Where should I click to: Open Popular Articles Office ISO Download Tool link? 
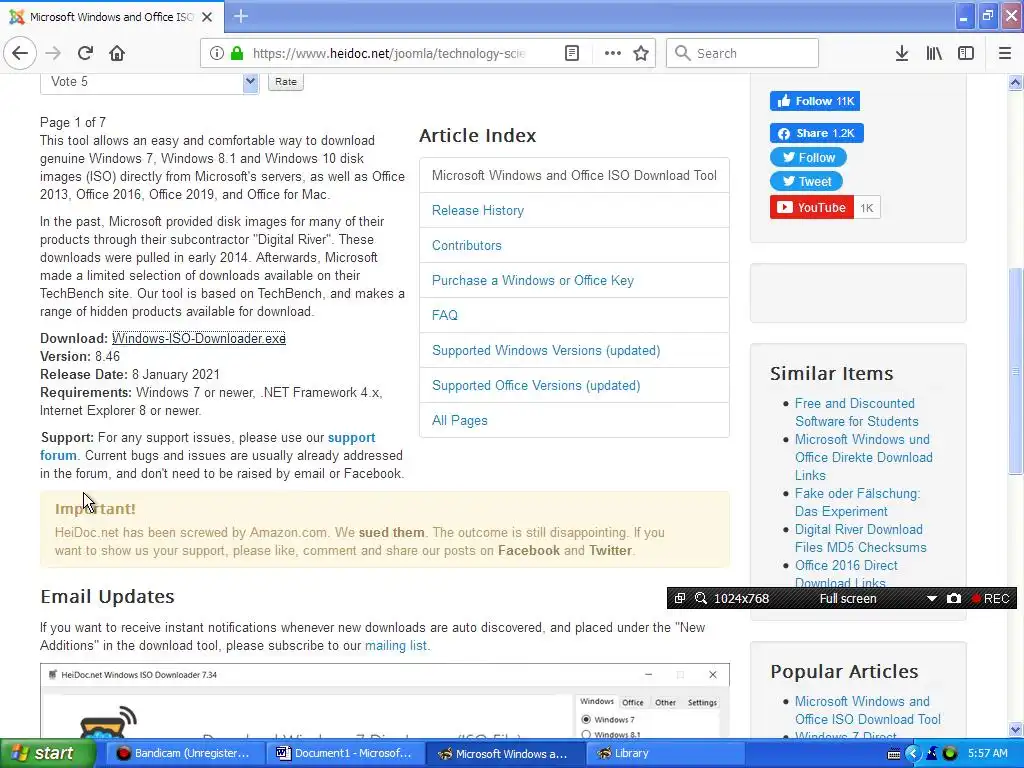click(868, 711)
